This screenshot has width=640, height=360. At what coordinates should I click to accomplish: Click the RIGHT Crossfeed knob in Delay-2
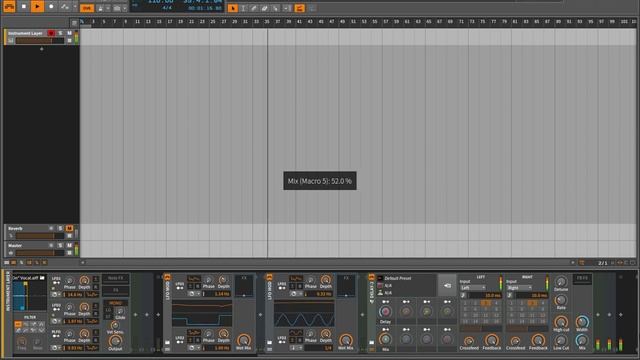[x=516, y=341]
